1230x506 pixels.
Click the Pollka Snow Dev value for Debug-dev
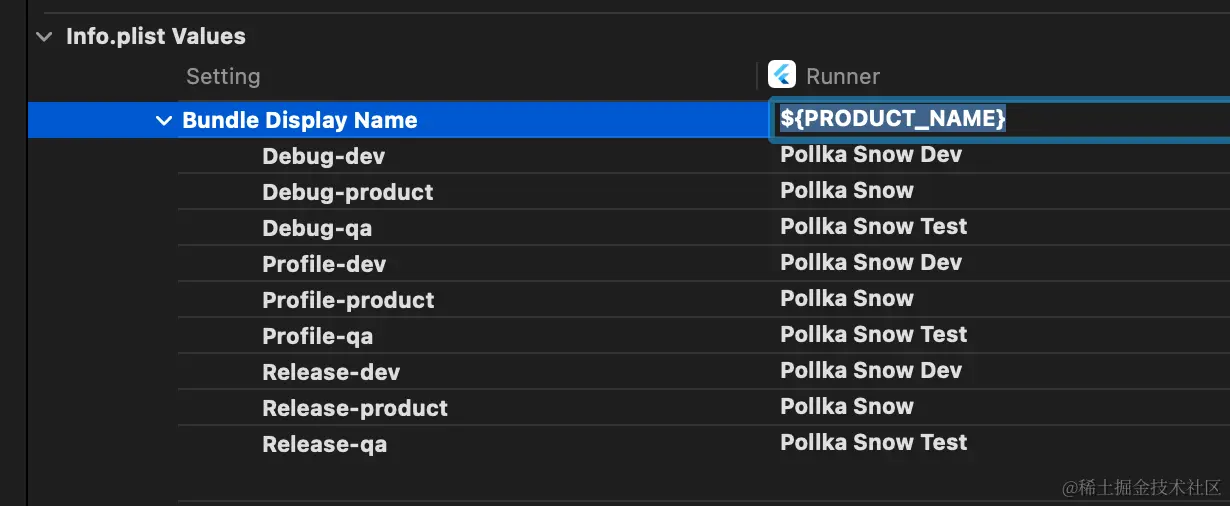tap(870, 155)
